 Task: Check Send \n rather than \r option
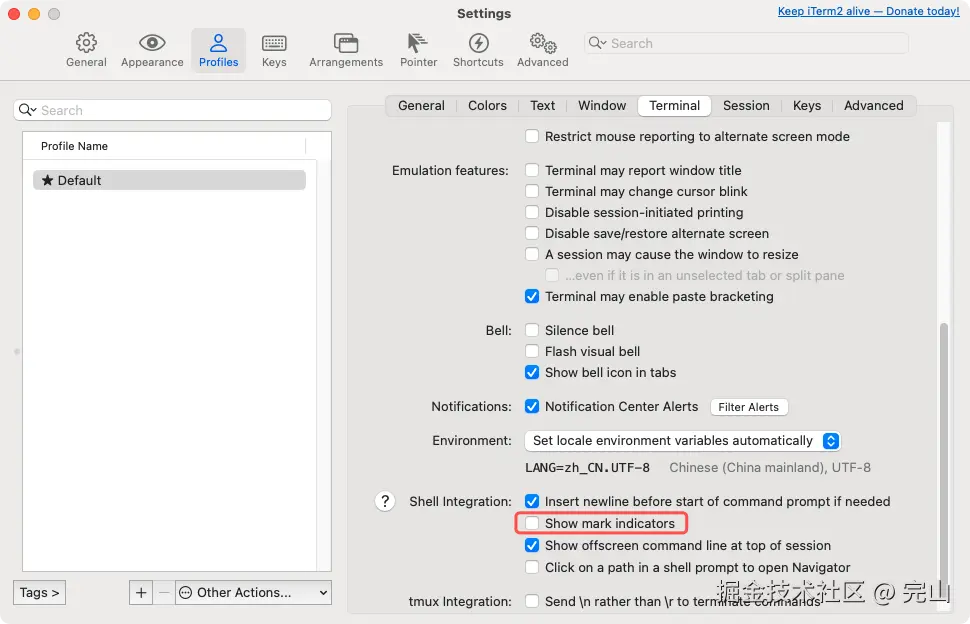[x=531, y=601]
